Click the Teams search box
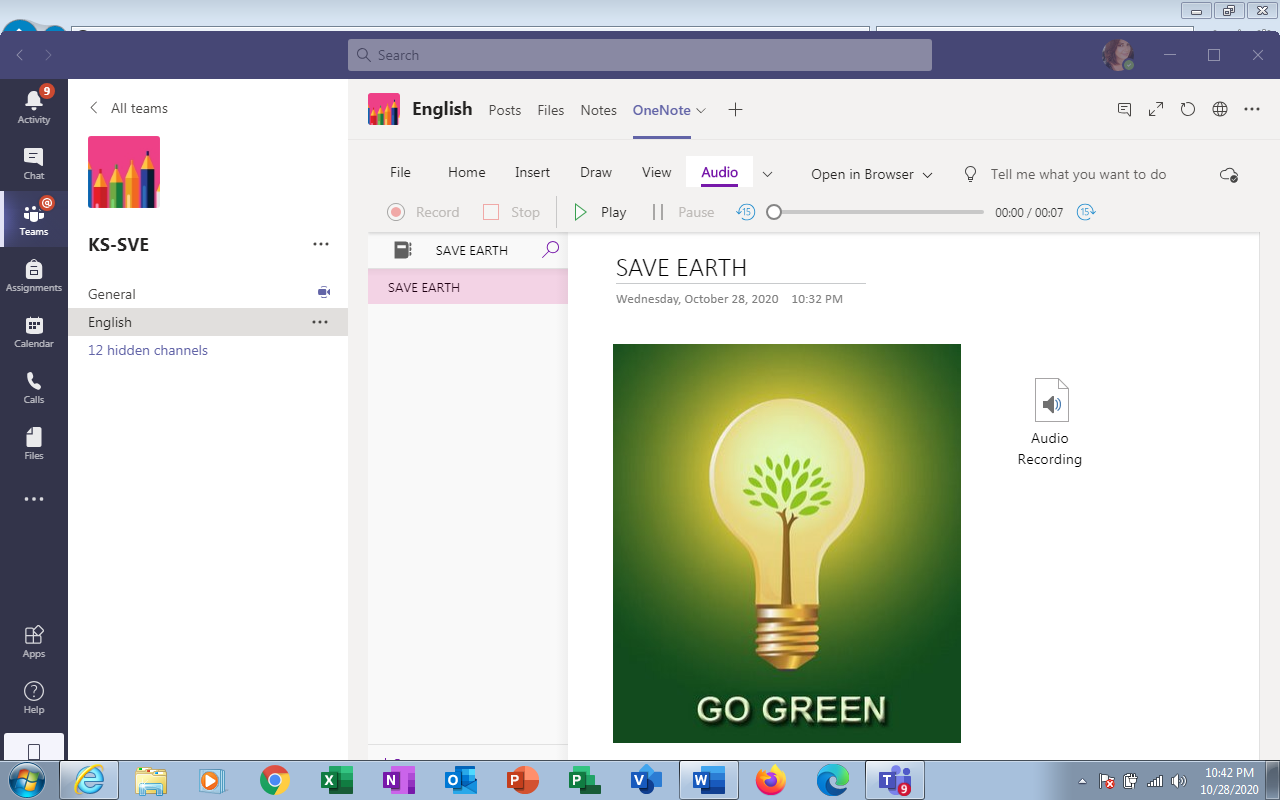The width and height of the screenshot is (1280, 800). point(640,55)
